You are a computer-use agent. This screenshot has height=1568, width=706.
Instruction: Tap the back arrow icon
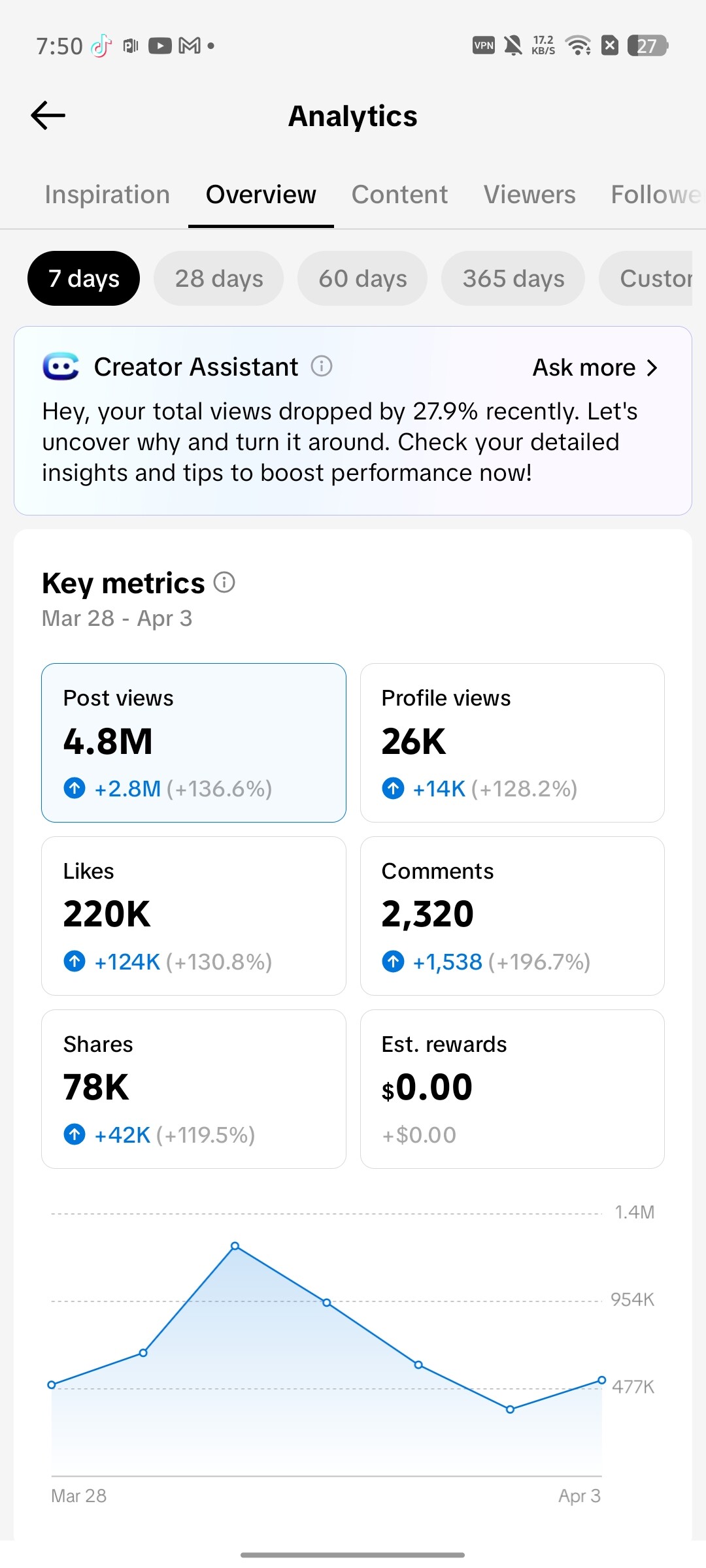click(x=48, y=116)
